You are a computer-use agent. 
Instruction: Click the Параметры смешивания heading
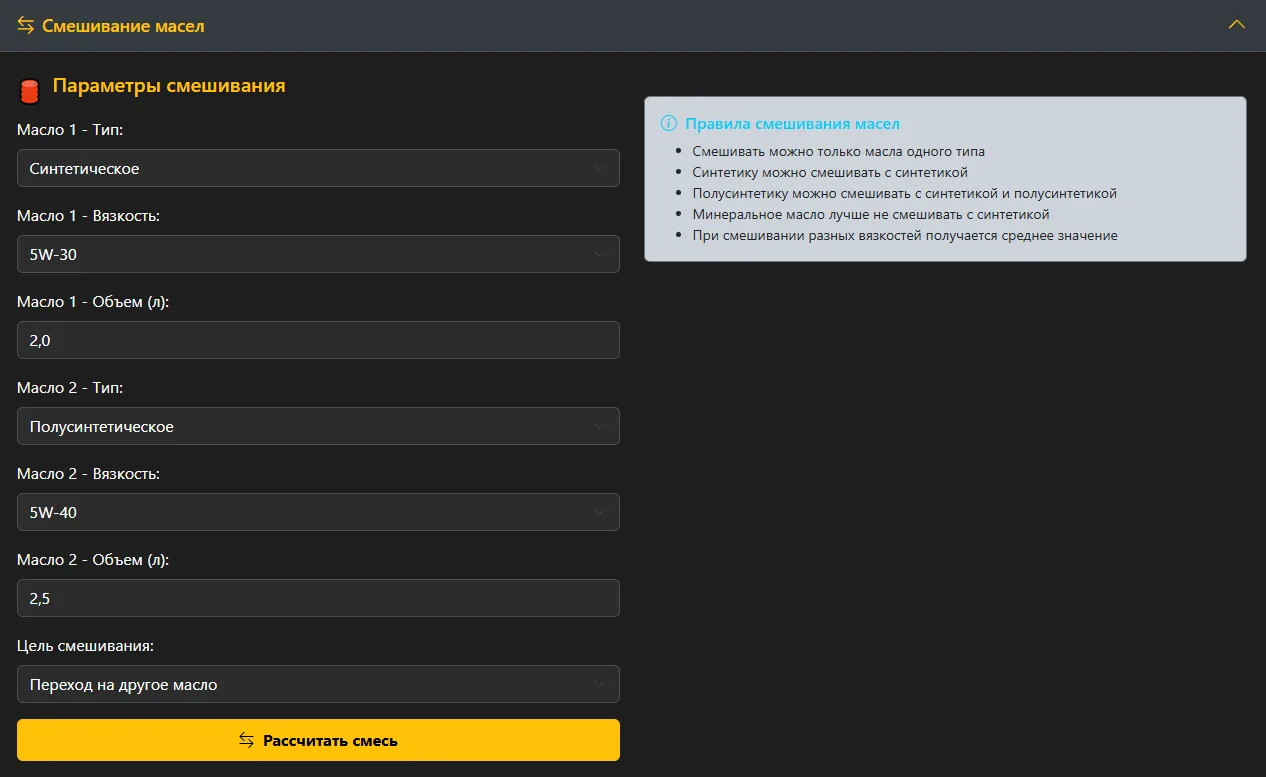169,86
